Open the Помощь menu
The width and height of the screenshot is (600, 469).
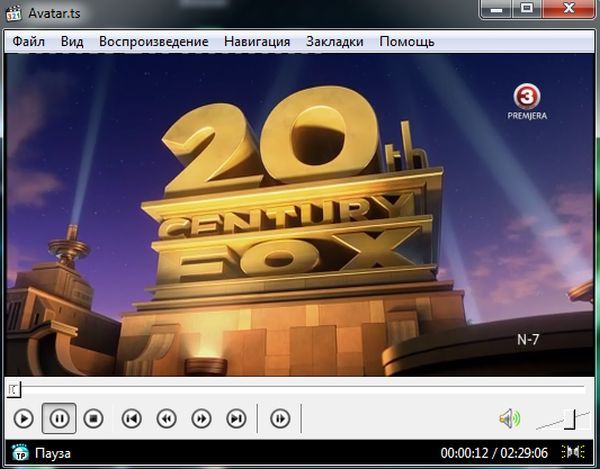coord(407,41)
